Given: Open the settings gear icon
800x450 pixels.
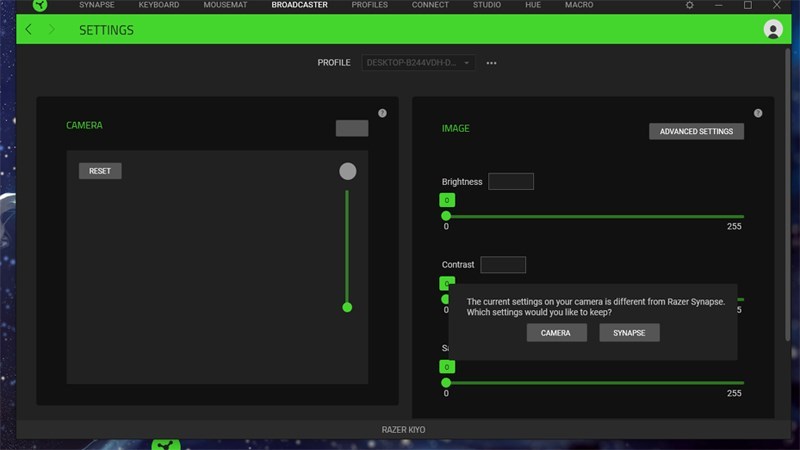Looking at the screenshot, I should pos(689,5).
